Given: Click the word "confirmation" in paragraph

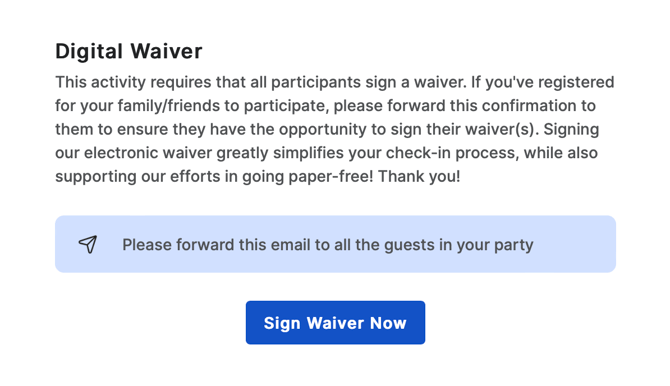Looking at the screenshot, I should pos(527,106).
